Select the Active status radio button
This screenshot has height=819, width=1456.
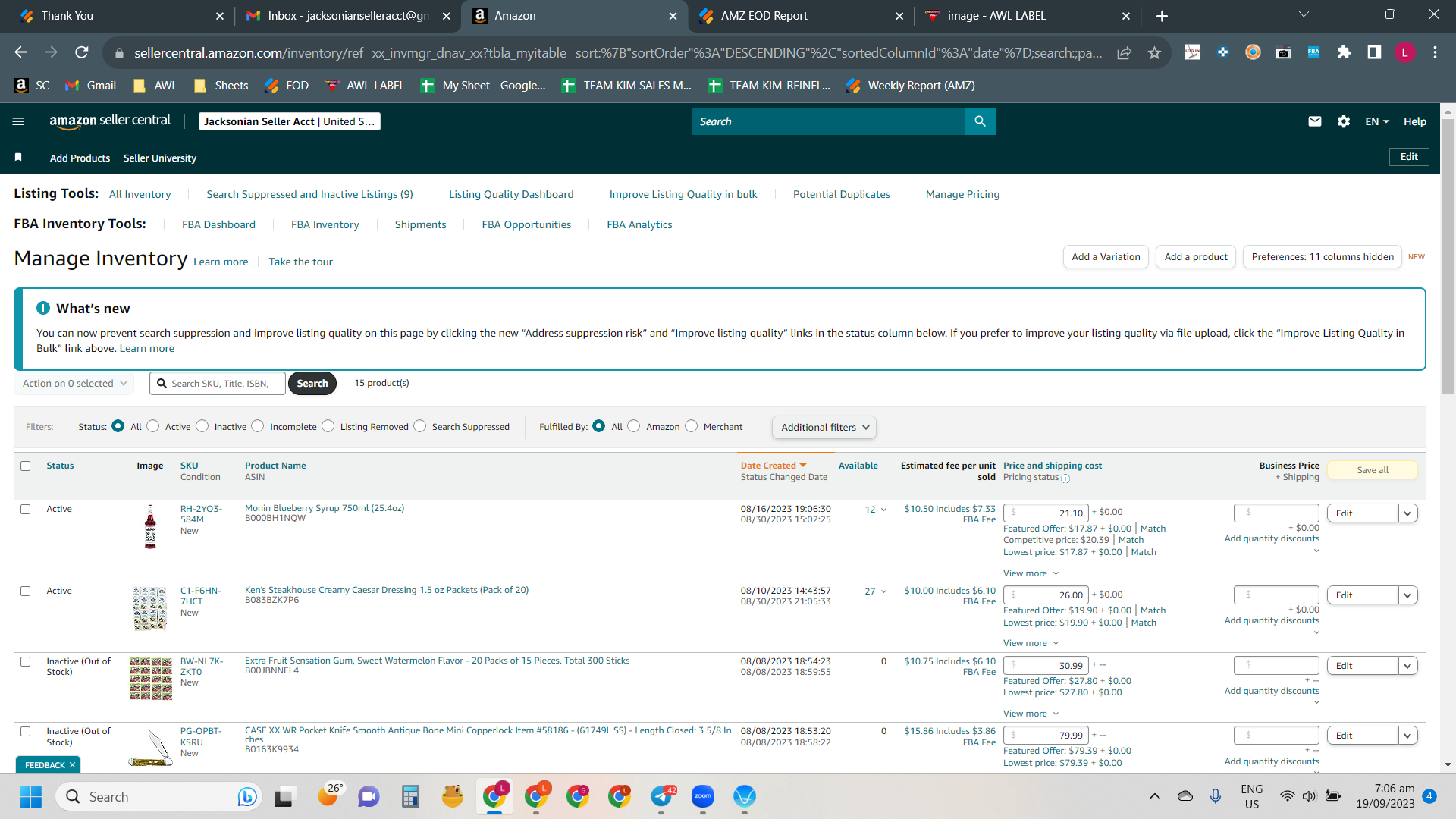[x=153, y=426]
